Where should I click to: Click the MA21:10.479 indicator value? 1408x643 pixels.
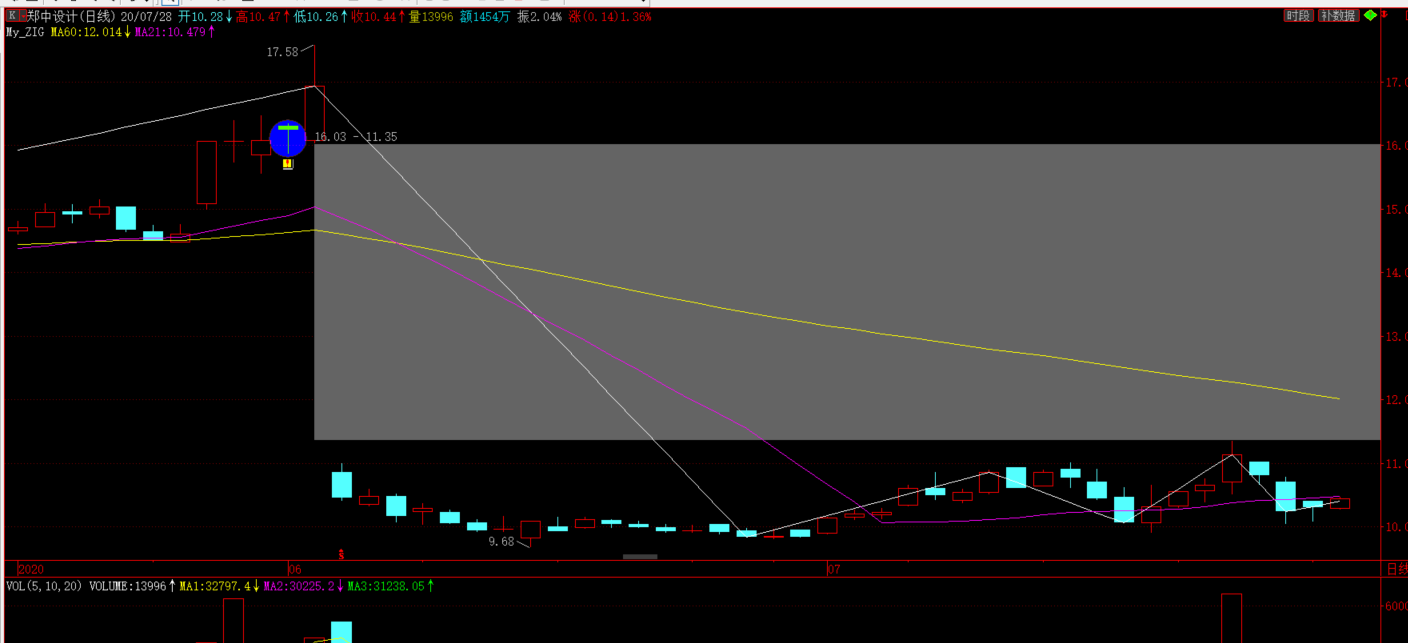coord(170,32)
